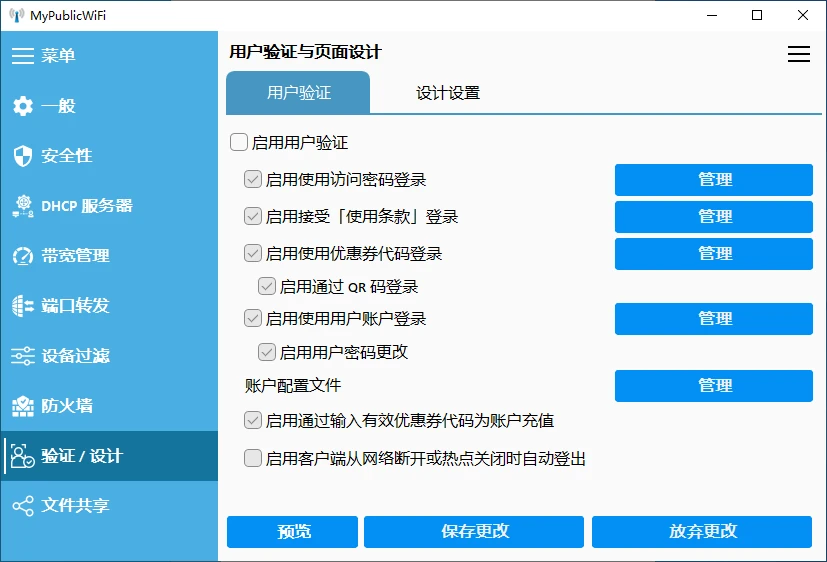The height and width of the screenshot is (562, 827).
Task: Open 带宽管理 gauge icon
Action: (22, 256)
